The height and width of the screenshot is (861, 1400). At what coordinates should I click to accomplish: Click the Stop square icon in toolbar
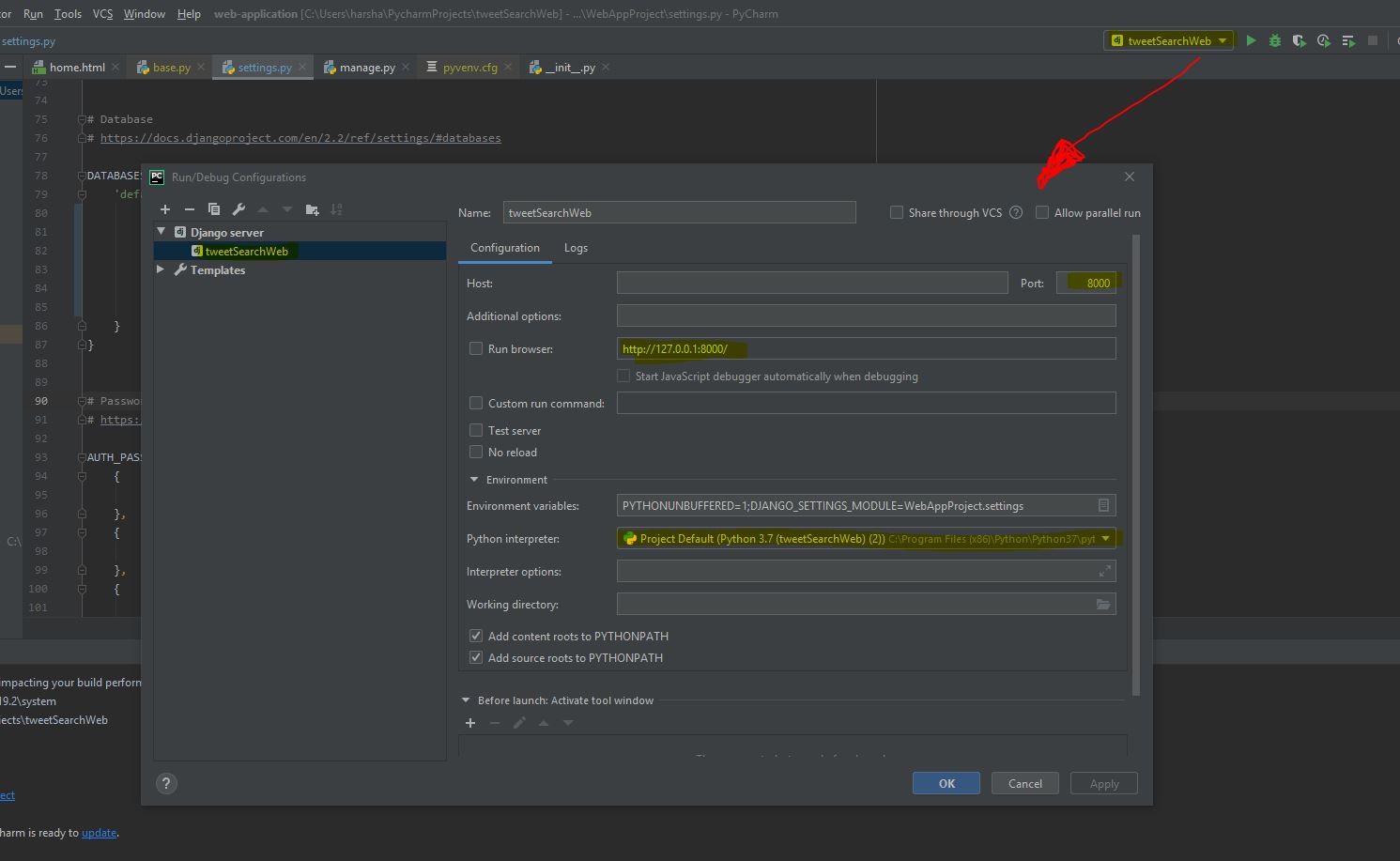point(1373,40)
